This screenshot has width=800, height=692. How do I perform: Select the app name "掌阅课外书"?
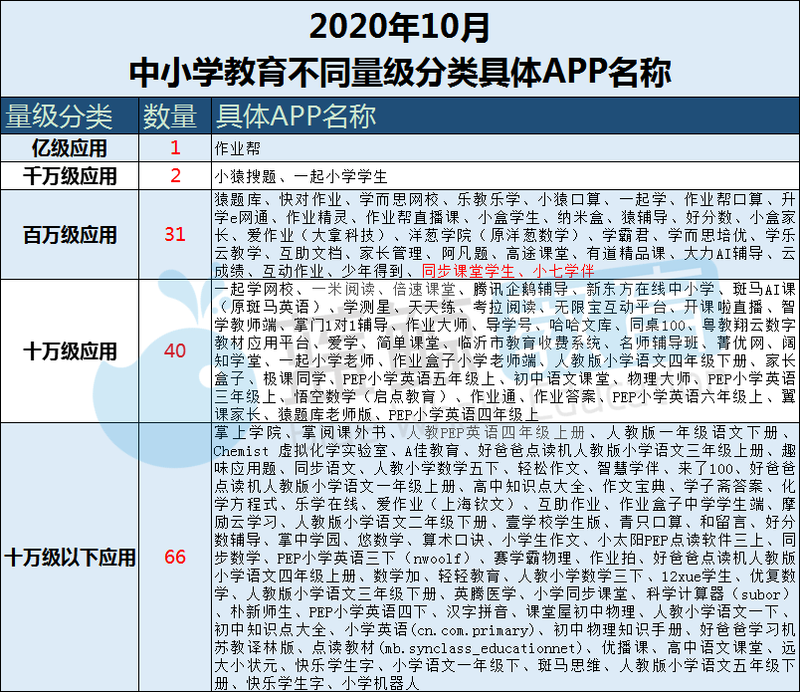pyautogui.click(x=343, y=433)
